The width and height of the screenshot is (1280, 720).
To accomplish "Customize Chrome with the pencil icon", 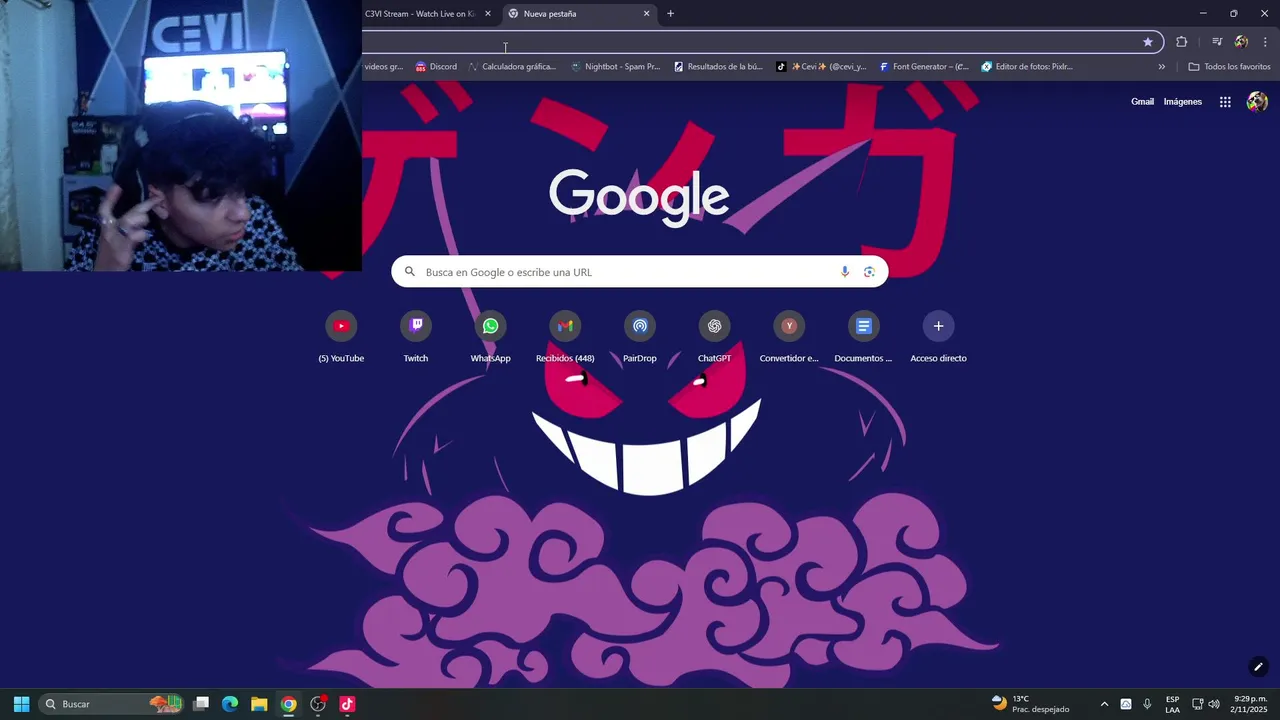I will (x=1258, y=667).
